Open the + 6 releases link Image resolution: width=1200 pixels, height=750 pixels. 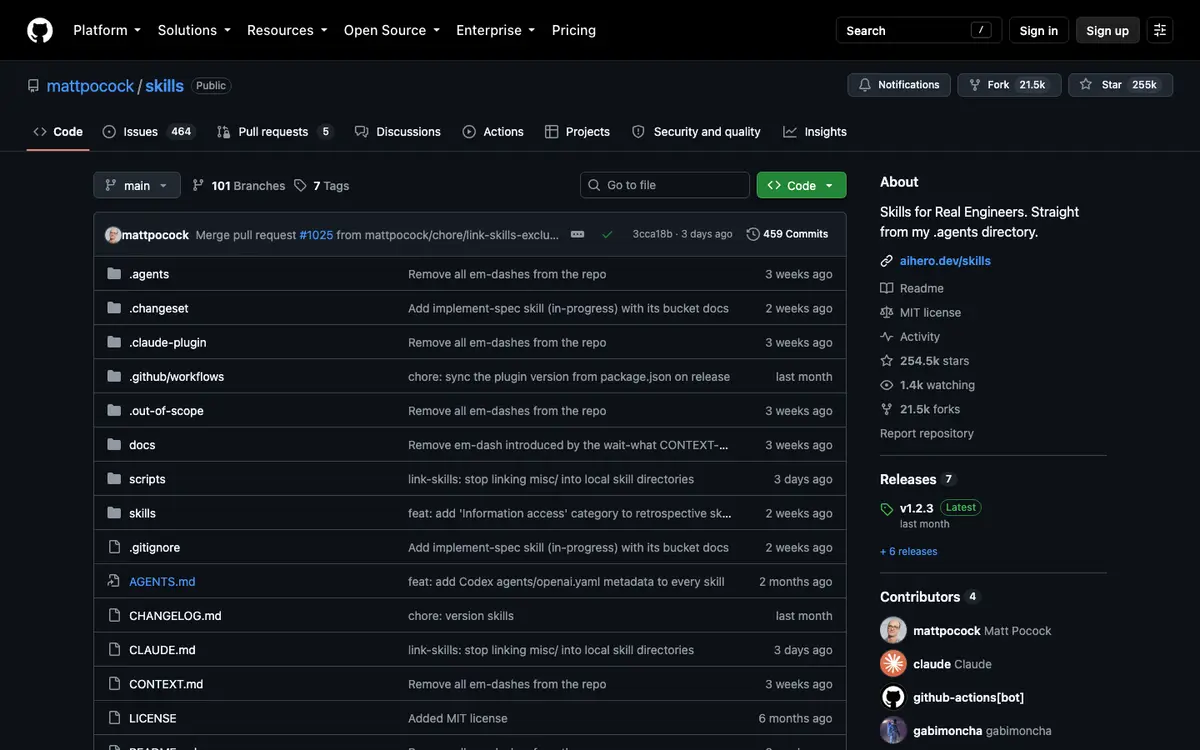click(x=909, y=551)
